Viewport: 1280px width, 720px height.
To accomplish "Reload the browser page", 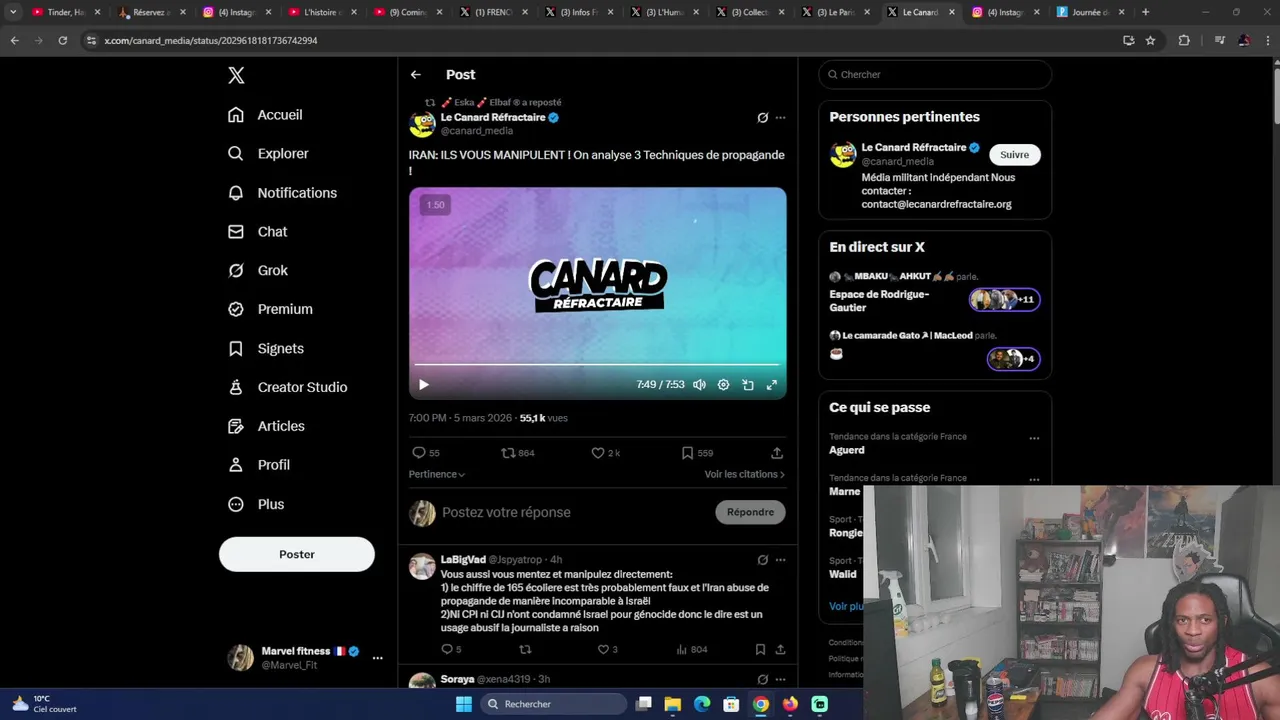I will pyautogui.click(x=63, y=41).
